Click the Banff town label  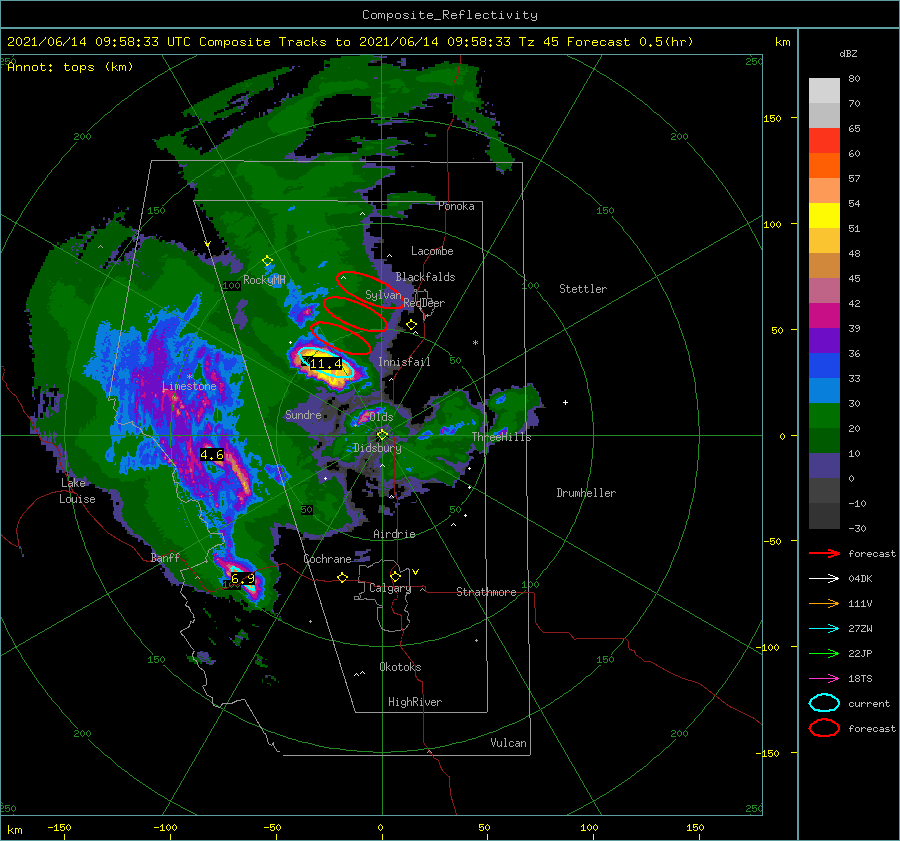[165, 558]
